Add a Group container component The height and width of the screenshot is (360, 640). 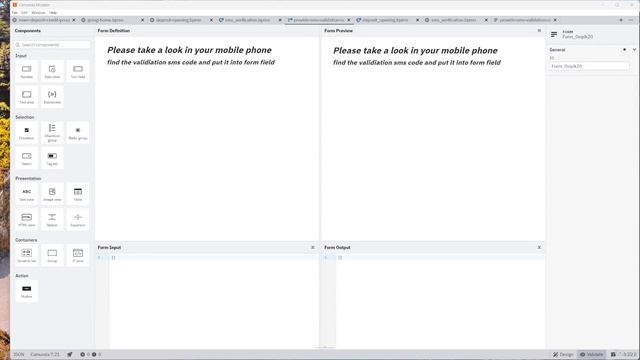[x=52, y=256]
